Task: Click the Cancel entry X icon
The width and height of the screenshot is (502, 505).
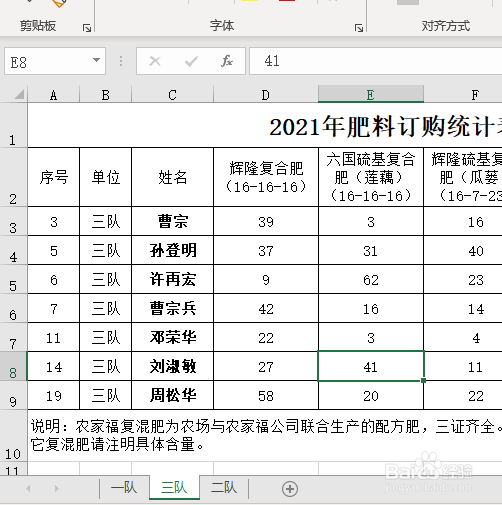Action: pyautogui.click(x=155, y=61)
